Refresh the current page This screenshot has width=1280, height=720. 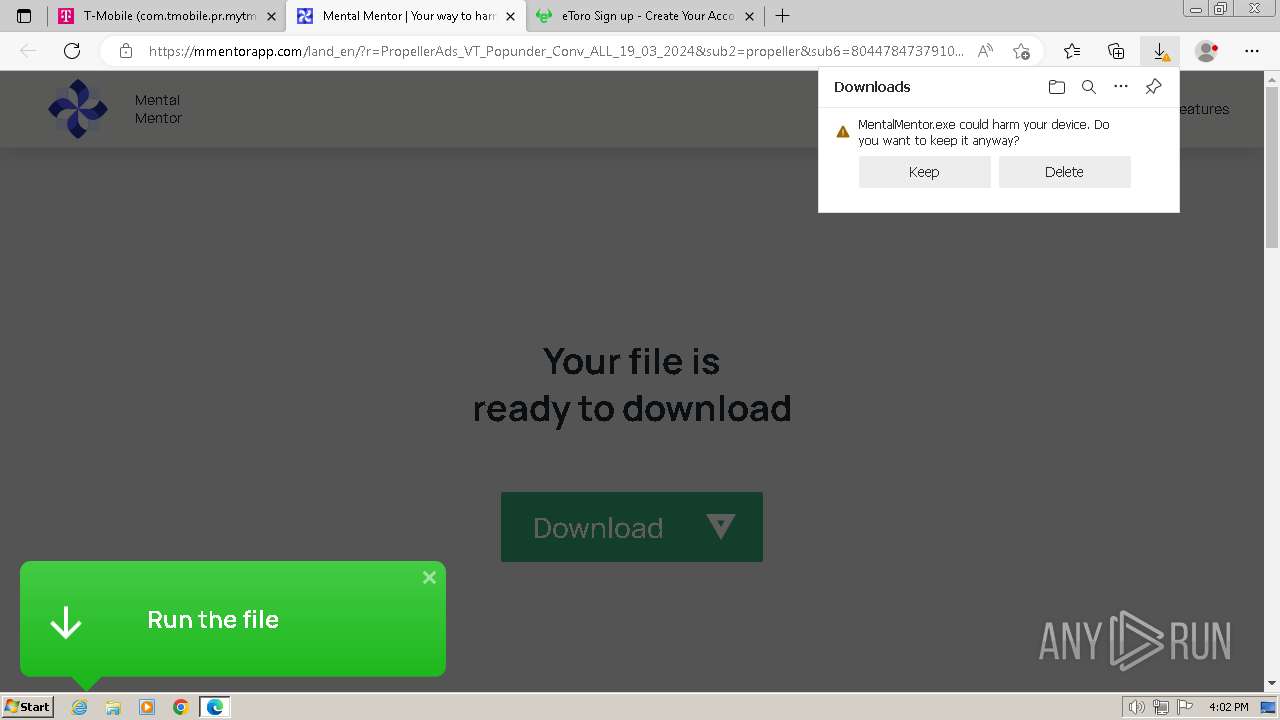pos(72,51)
